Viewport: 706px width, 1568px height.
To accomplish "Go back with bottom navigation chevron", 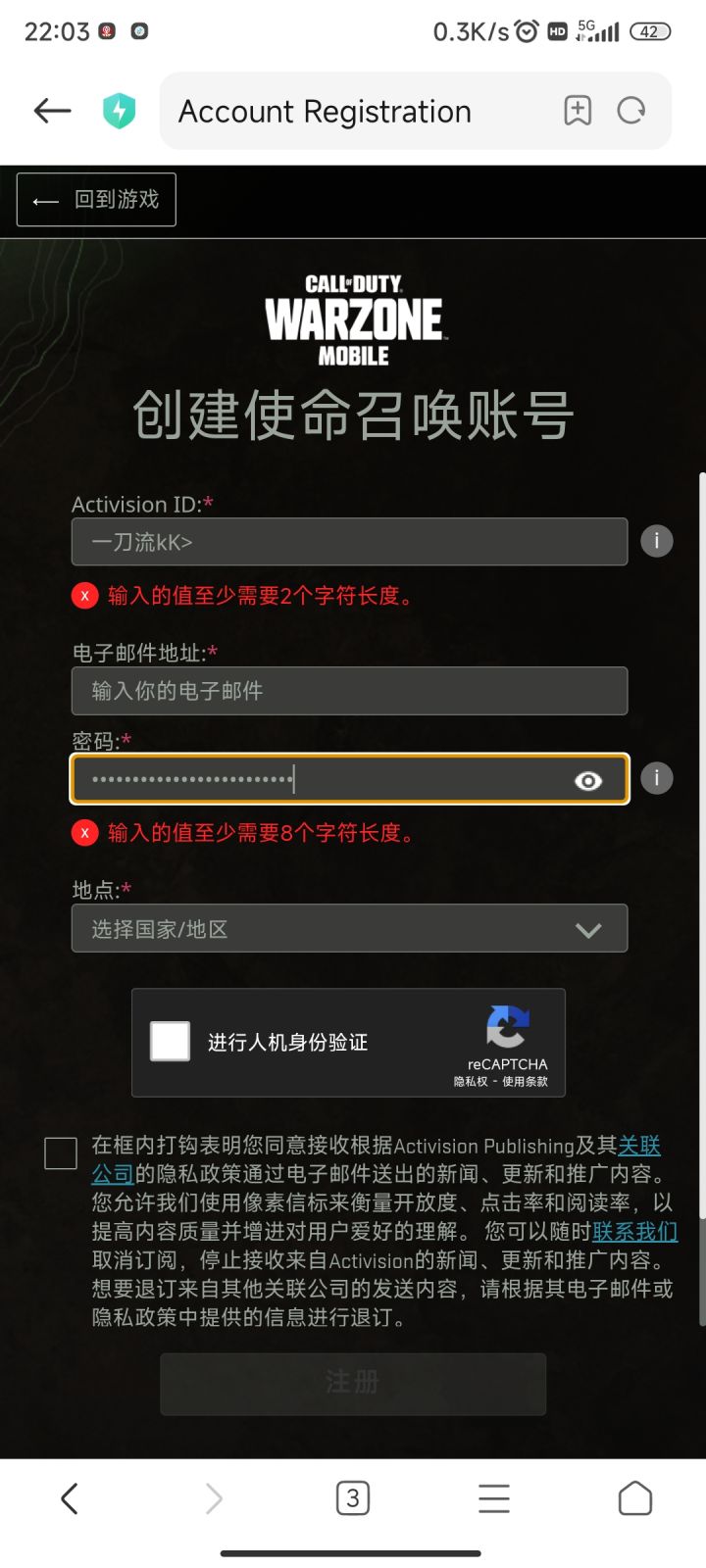I will click(x=69, y=1498).
